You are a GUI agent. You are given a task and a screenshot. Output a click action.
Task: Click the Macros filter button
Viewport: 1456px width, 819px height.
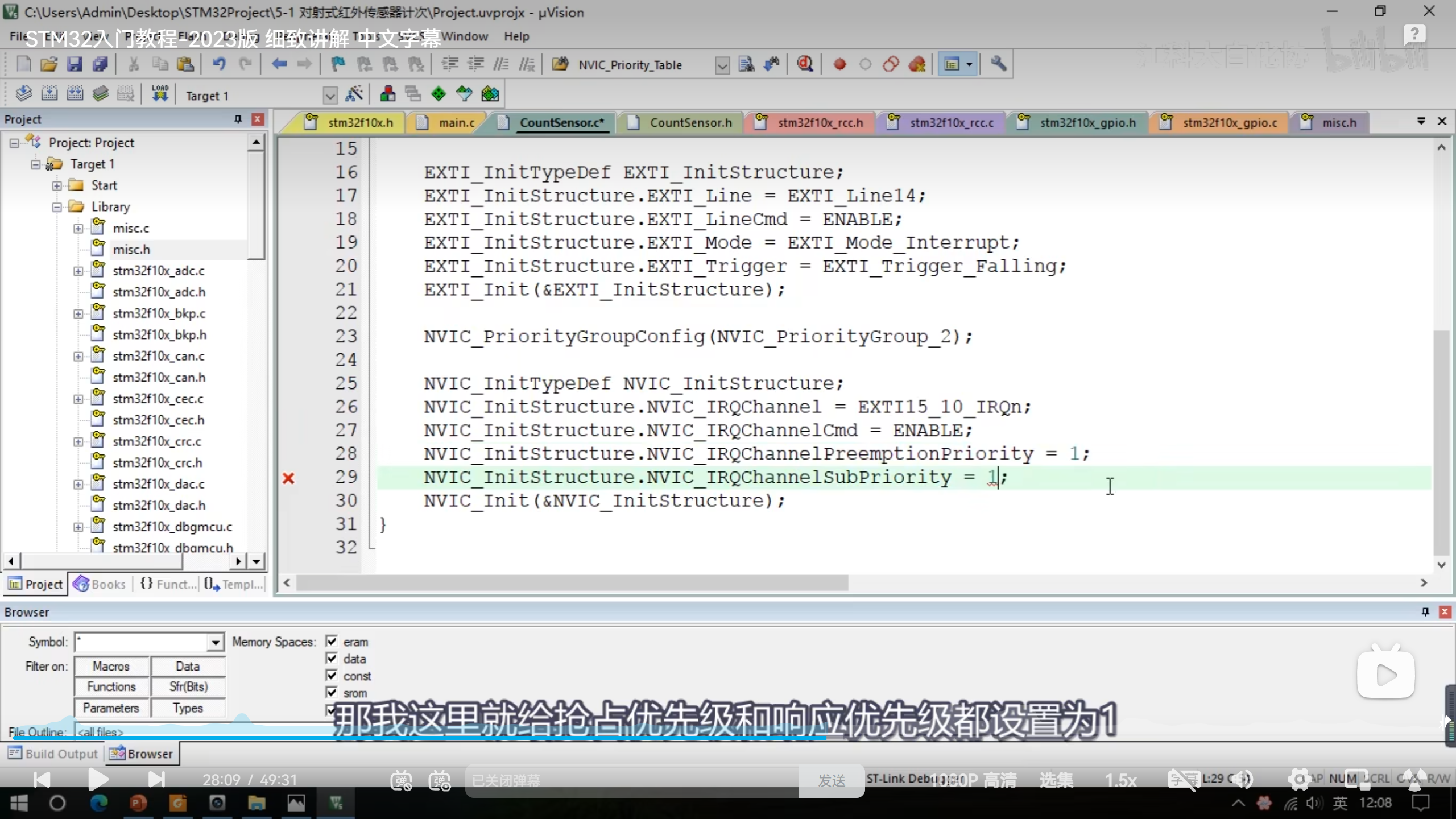click(111, 666)
